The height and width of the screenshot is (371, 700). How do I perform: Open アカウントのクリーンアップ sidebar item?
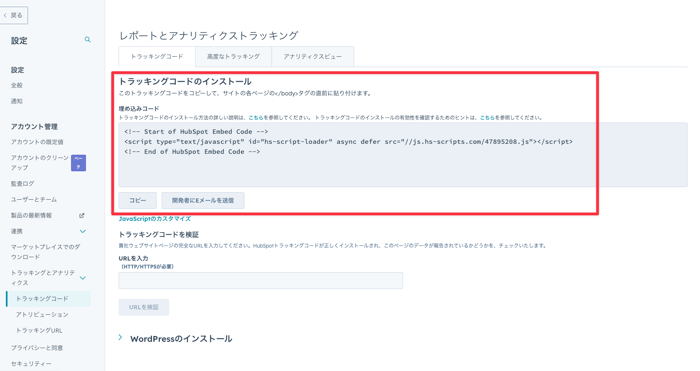[40, 163]
